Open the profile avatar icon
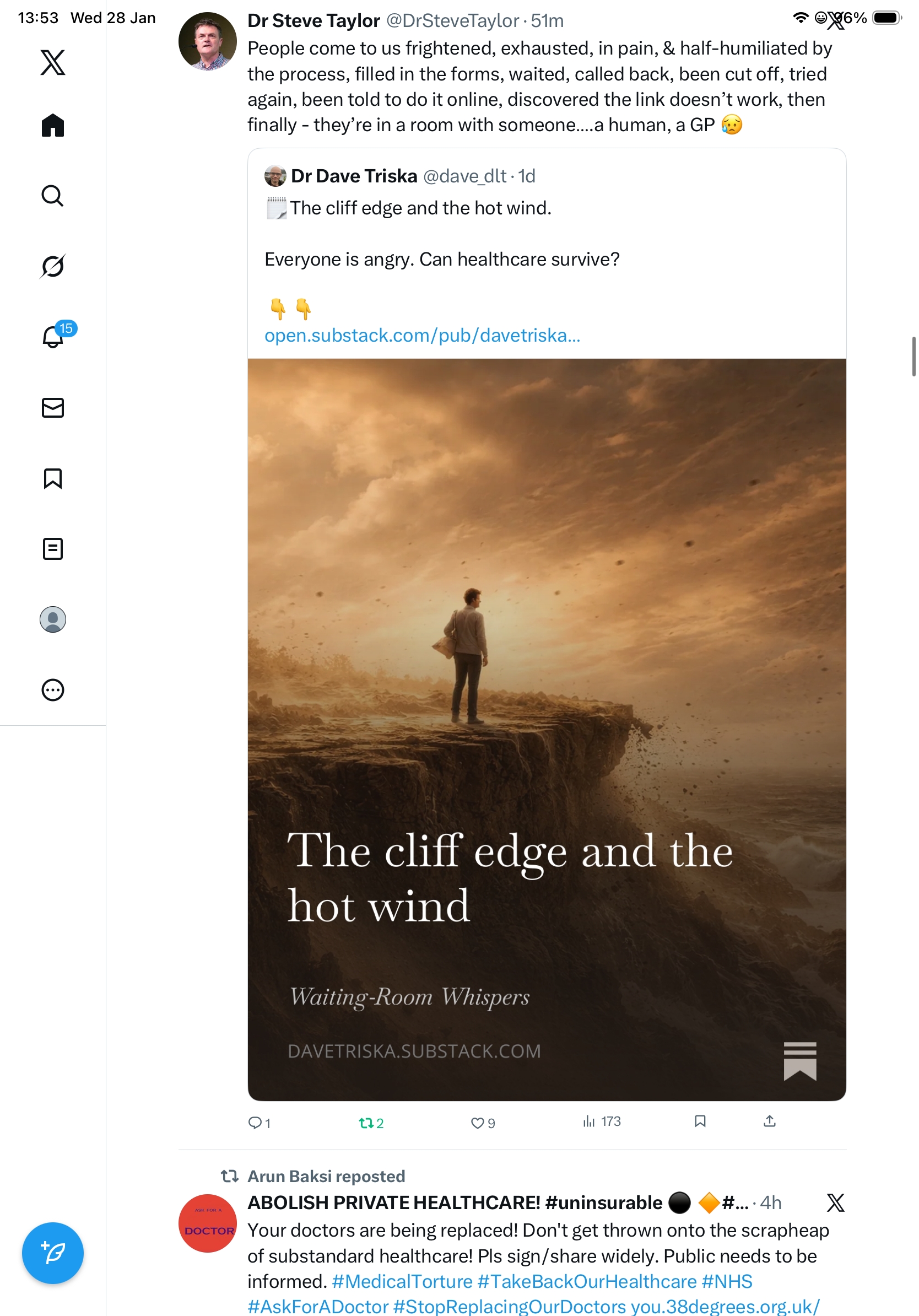919x1316 pixels. pyautogui.click(x=53, y=619)
